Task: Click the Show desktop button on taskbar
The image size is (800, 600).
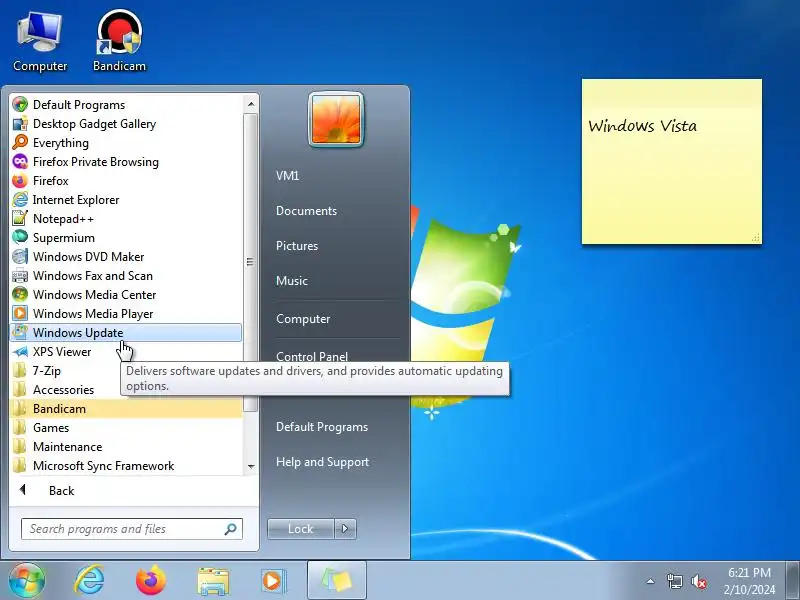Action: 793,581
